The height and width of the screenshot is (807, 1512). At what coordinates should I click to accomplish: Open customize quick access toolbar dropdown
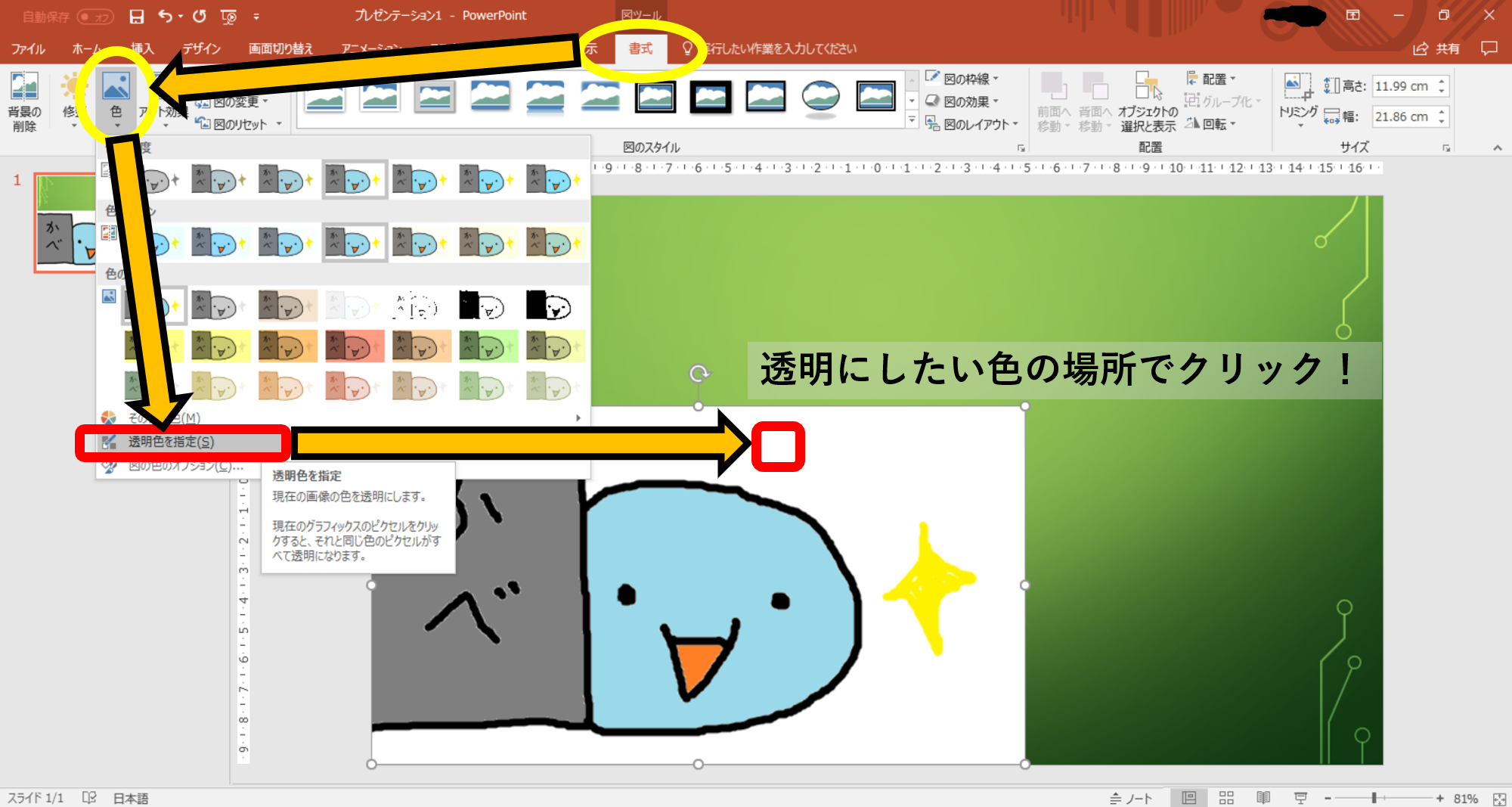click(256, 16)
